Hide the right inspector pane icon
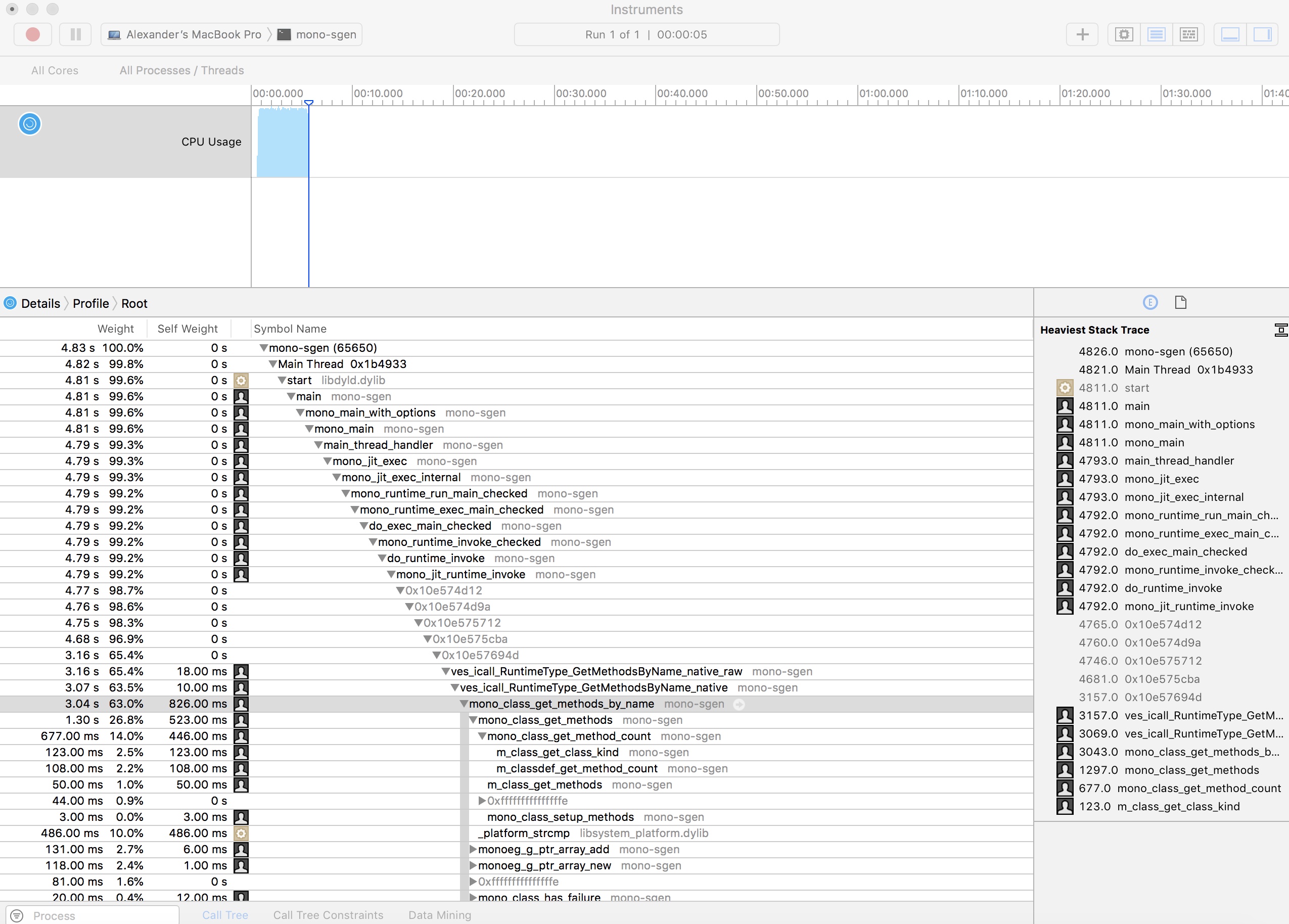1289x924 pixels. pos(1263,34)
